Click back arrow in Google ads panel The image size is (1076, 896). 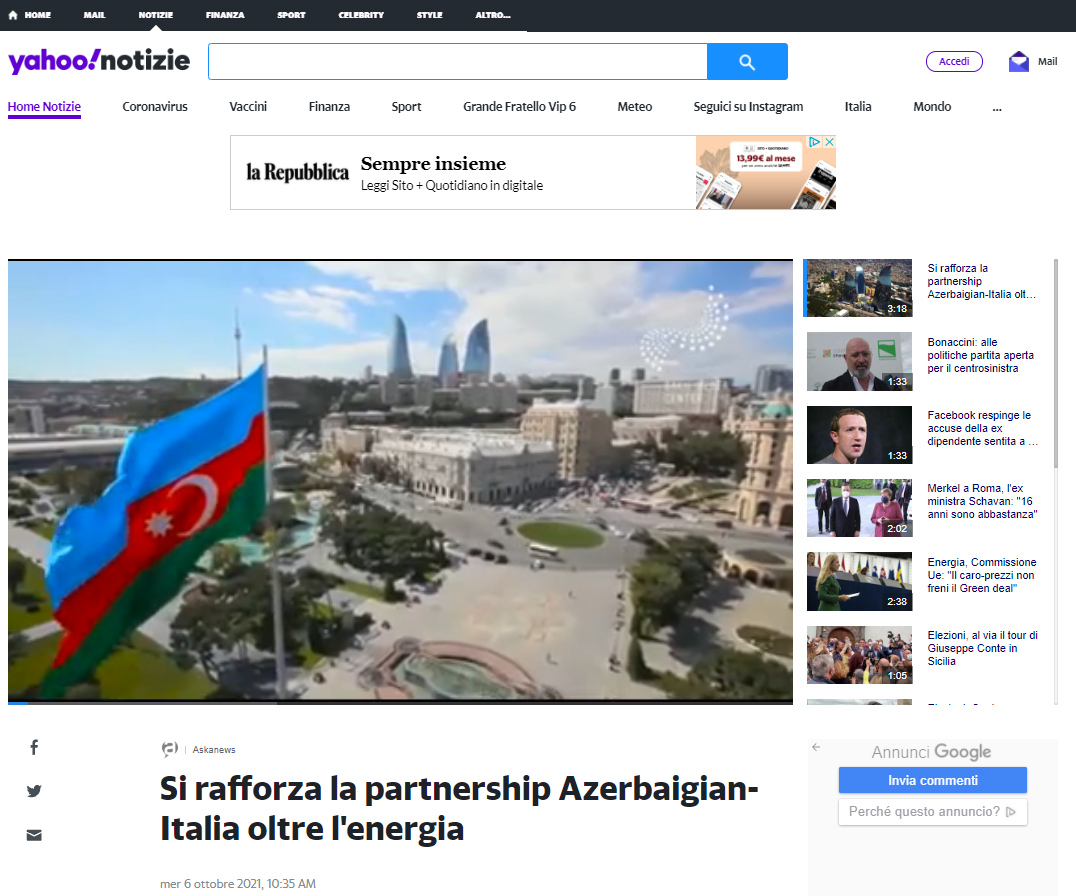pyautogui.click(x=816, y=747)
